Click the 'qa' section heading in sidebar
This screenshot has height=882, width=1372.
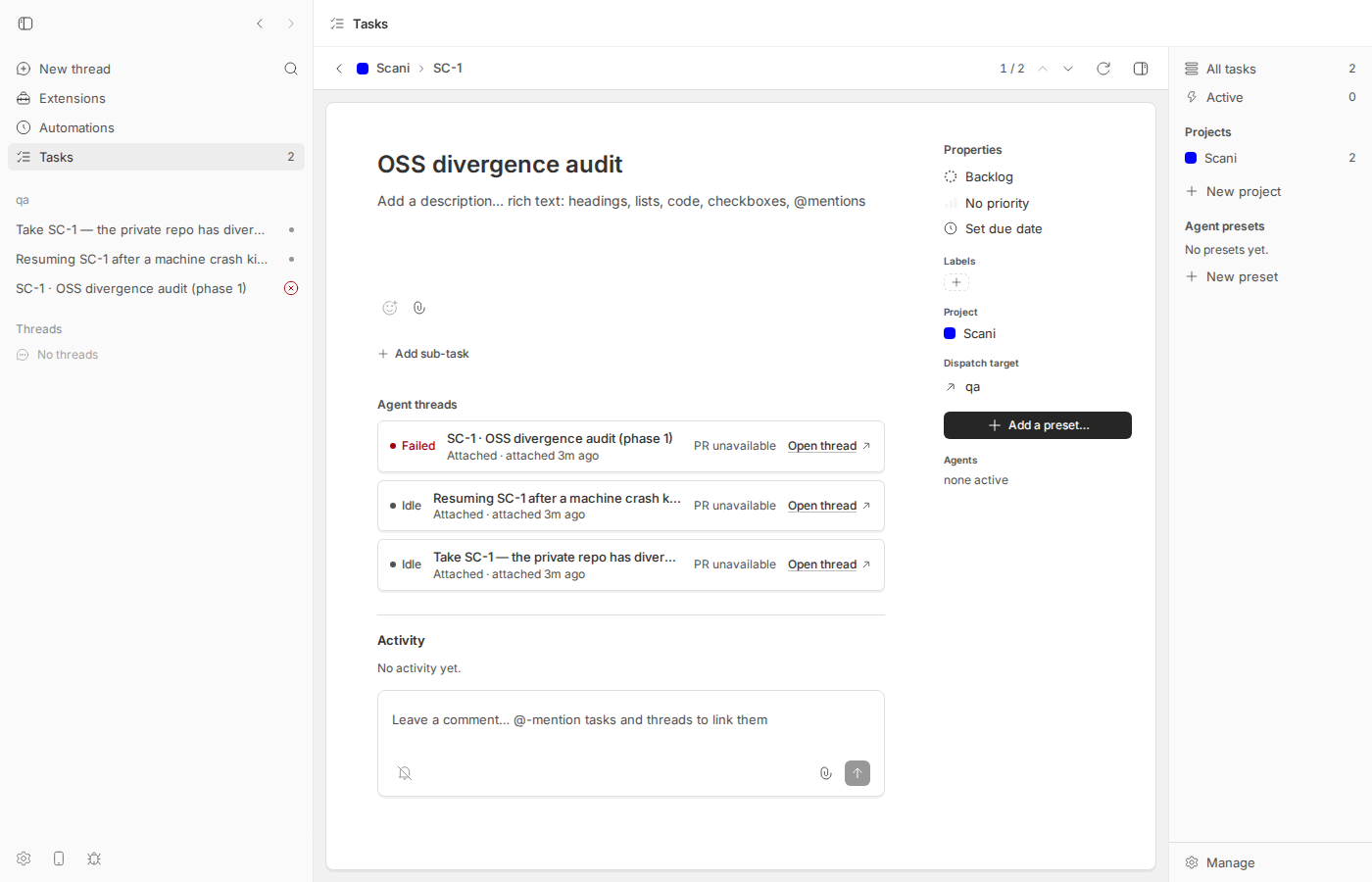point(23,200)
